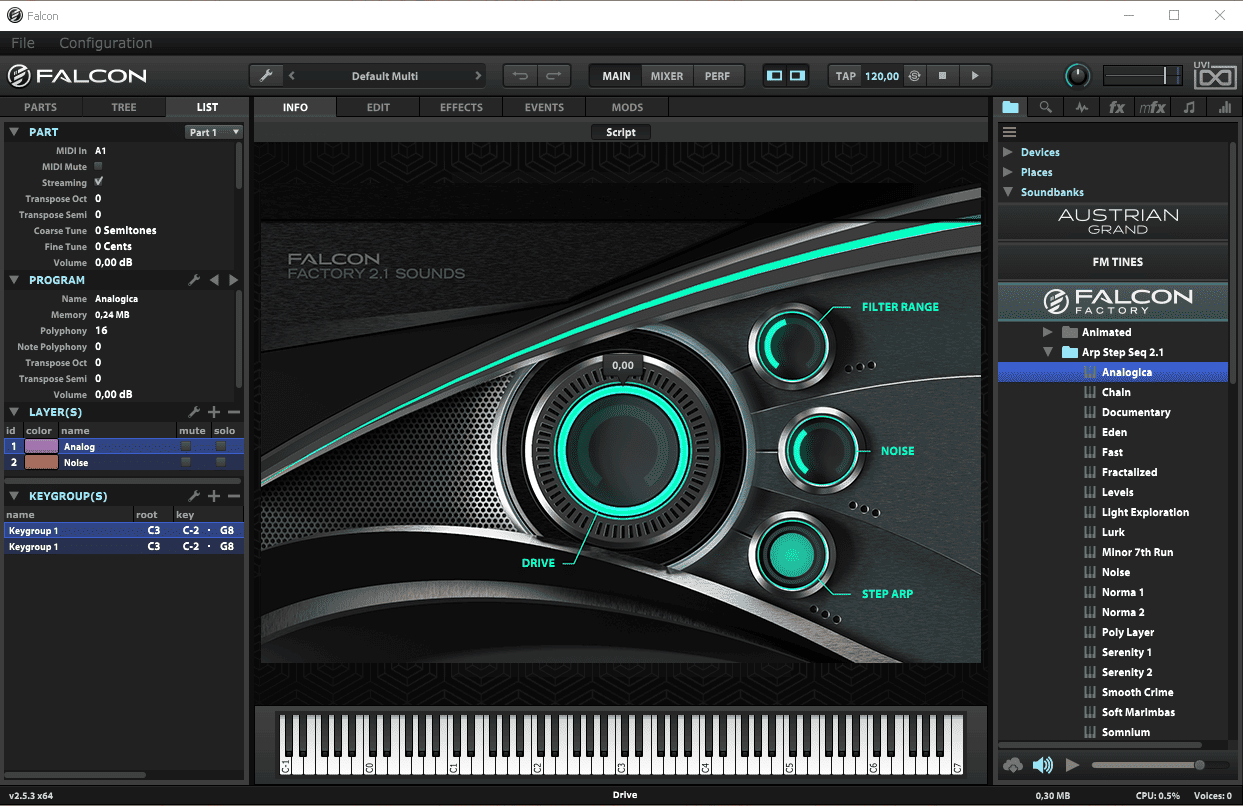
Task: Switch to the MIXER view
Action: [x=667, y=76]
